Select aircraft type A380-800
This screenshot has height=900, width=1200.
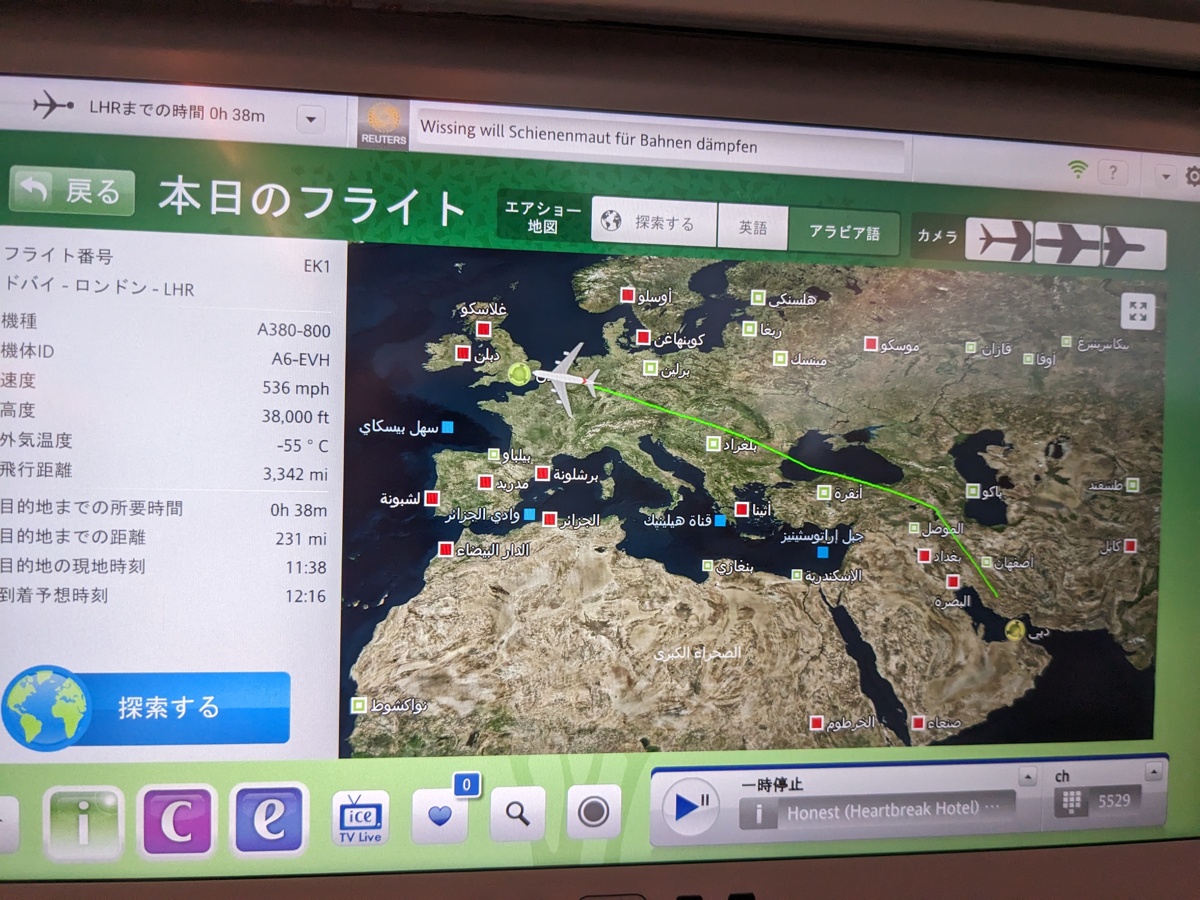(x=293, y=331)
